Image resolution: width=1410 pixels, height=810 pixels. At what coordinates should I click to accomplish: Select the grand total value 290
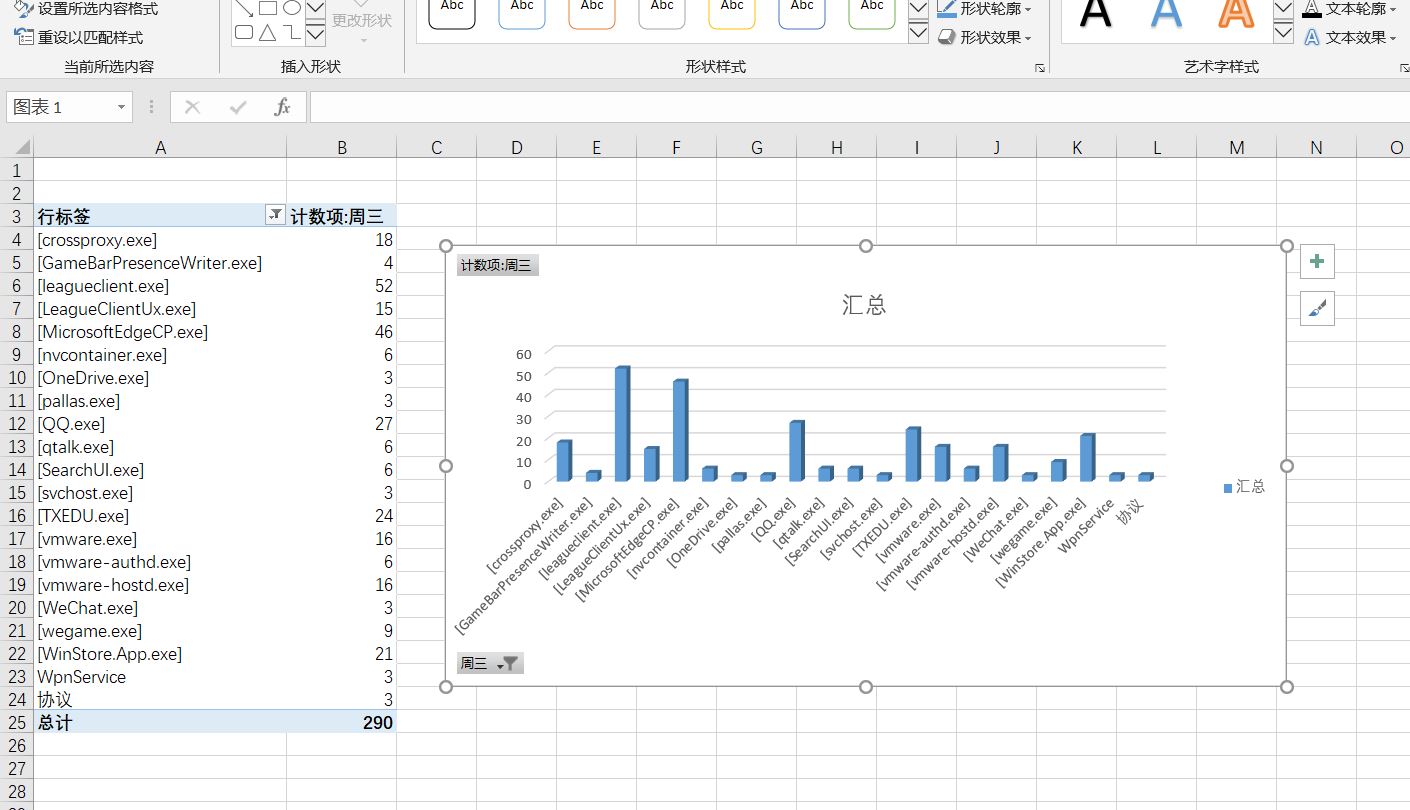coord(341,722)
